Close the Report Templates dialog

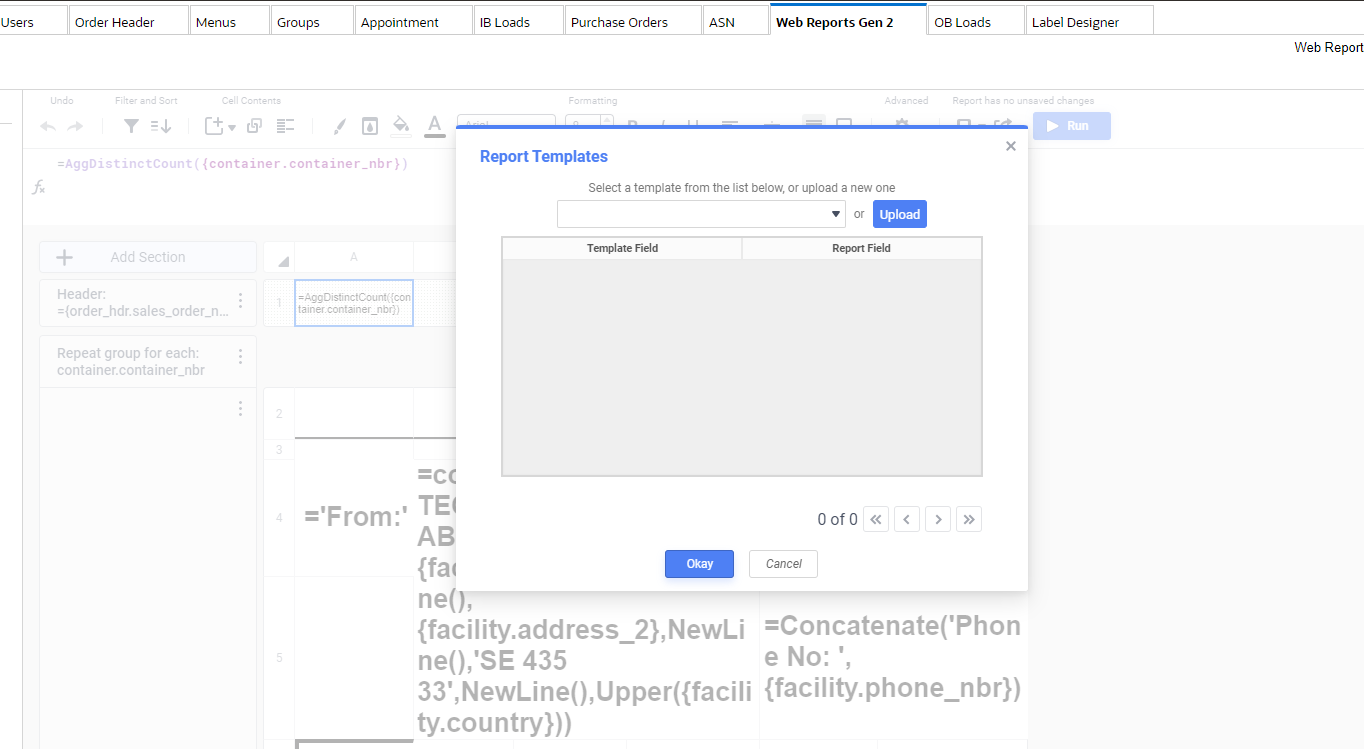1010,146
